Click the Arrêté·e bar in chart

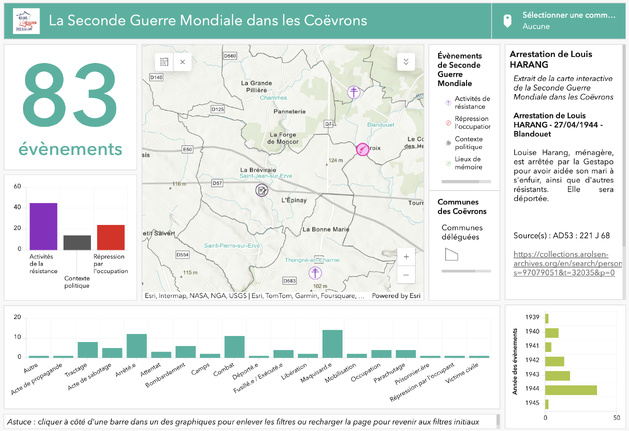(x=137, y=345)
